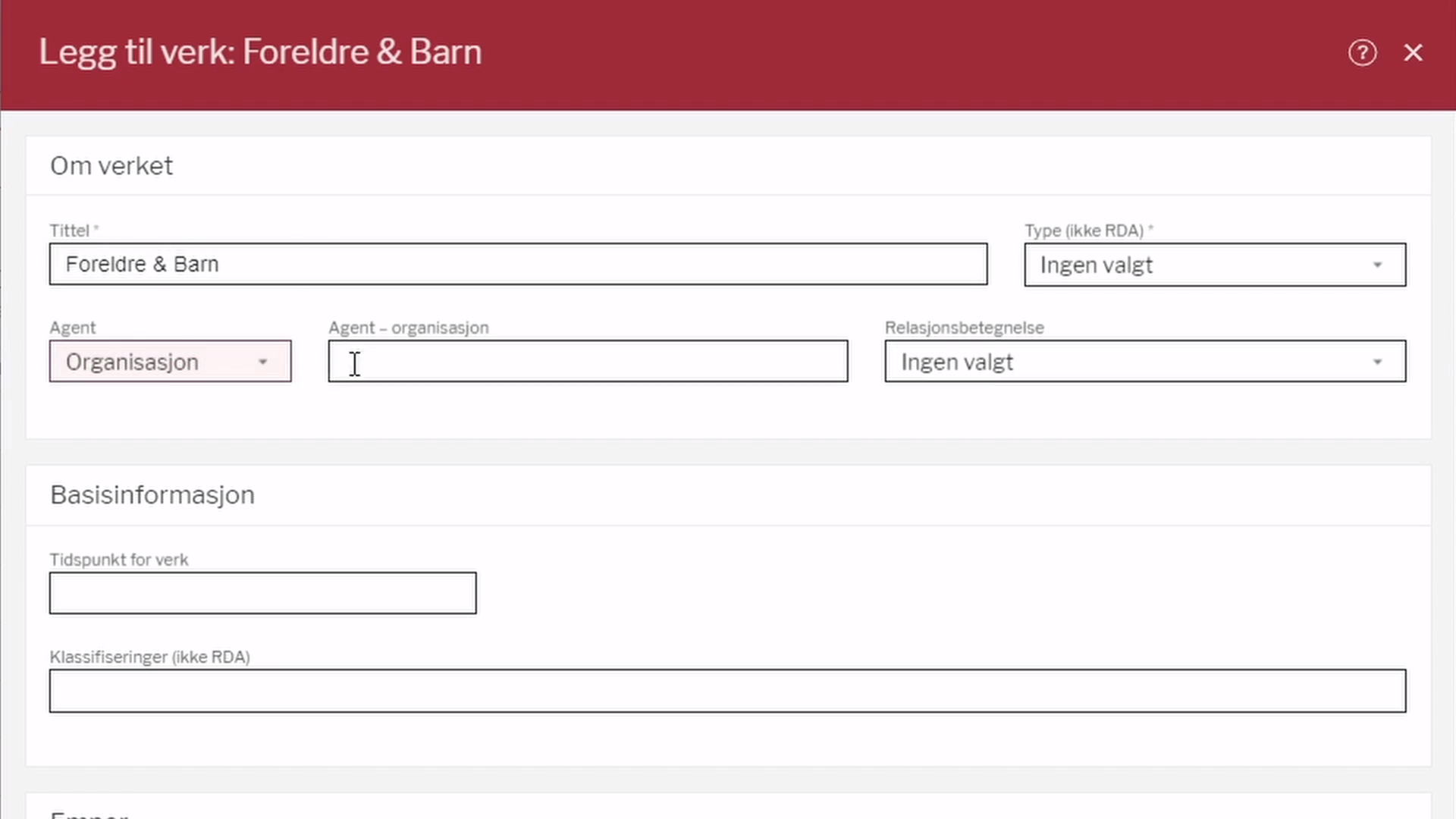Click the Basisinformasjon section header
This screenshot has height=819, width=1456.
152,494
